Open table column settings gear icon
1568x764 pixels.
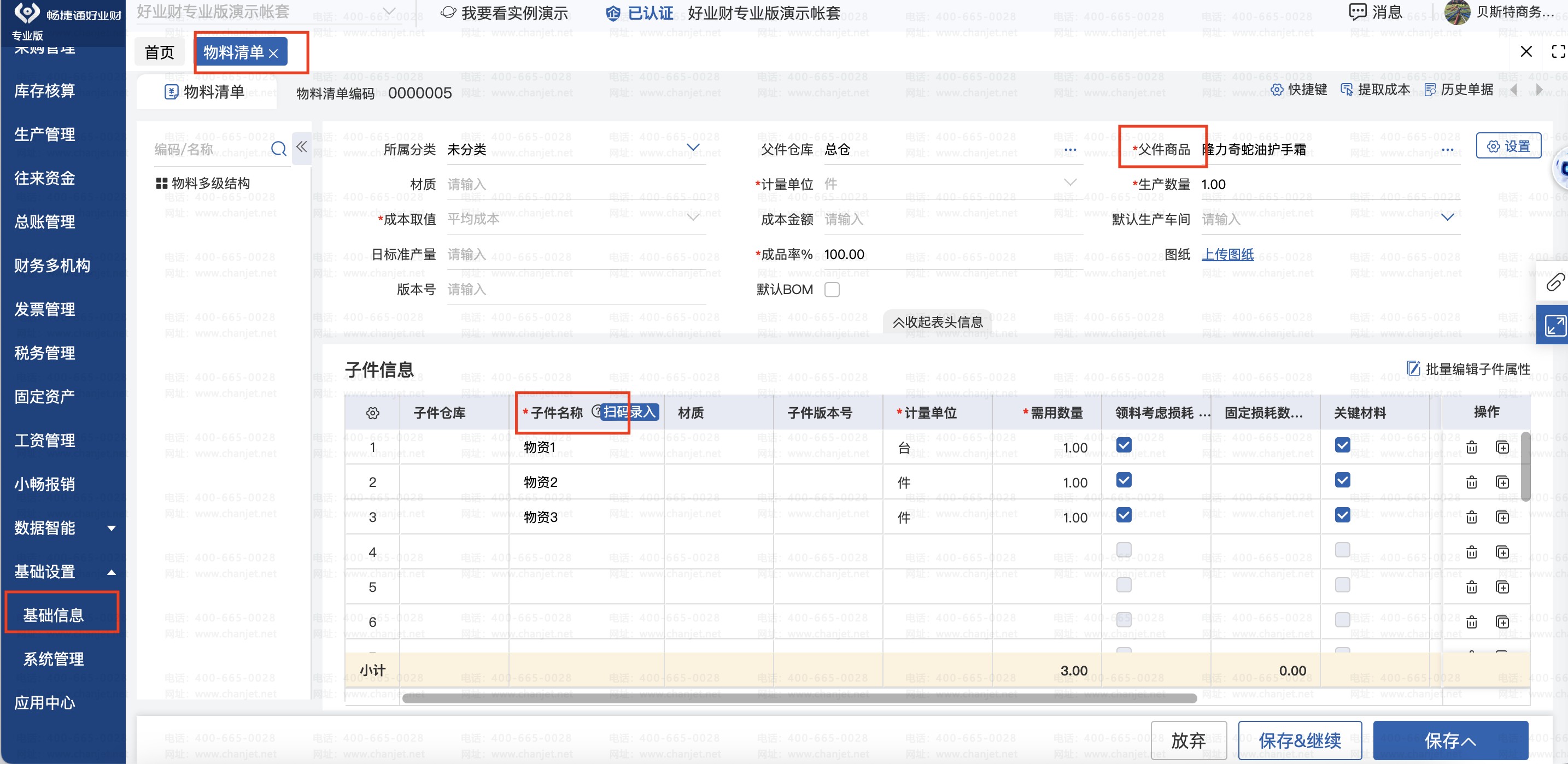pos(372,413)
